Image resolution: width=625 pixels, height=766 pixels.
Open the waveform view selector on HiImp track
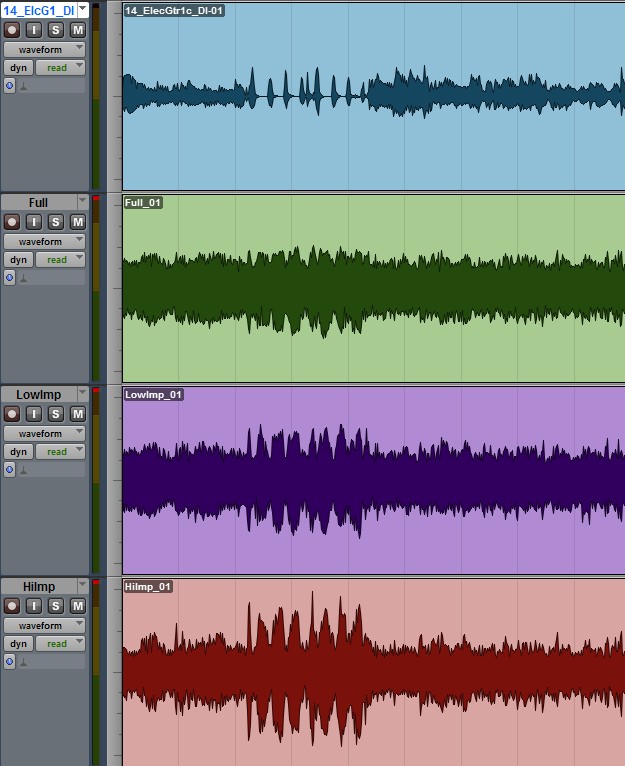[44, 625]
